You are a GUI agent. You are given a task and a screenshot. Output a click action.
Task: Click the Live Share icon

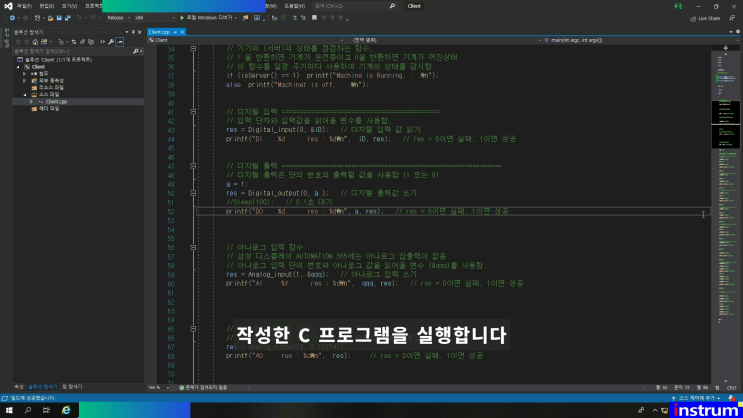pyautogui.click(x=693, y=18)
